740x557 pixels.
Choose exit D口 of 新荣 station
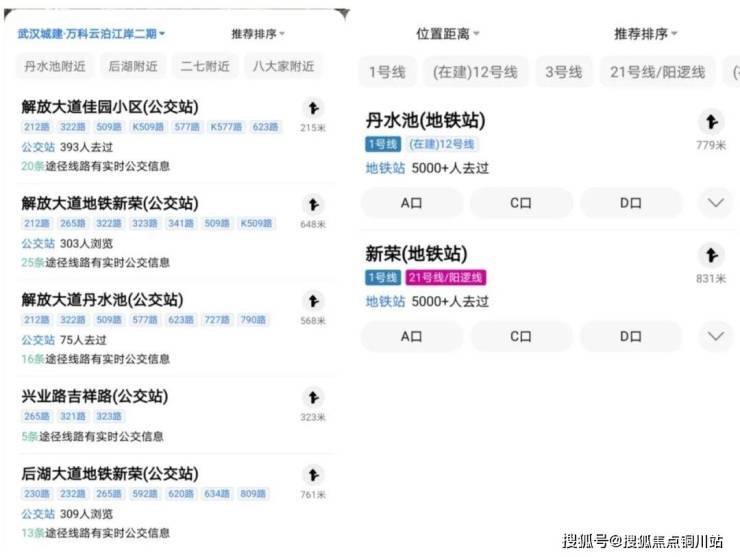pyautogui.click(x=630, y=336)
